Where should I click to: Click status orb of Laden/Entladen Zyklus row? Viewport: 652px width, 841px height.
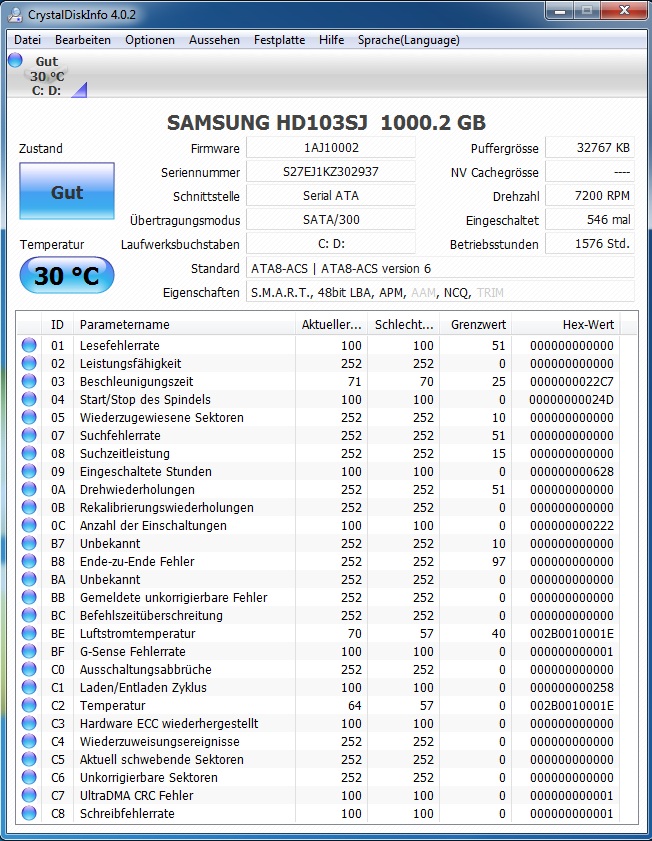29,687
